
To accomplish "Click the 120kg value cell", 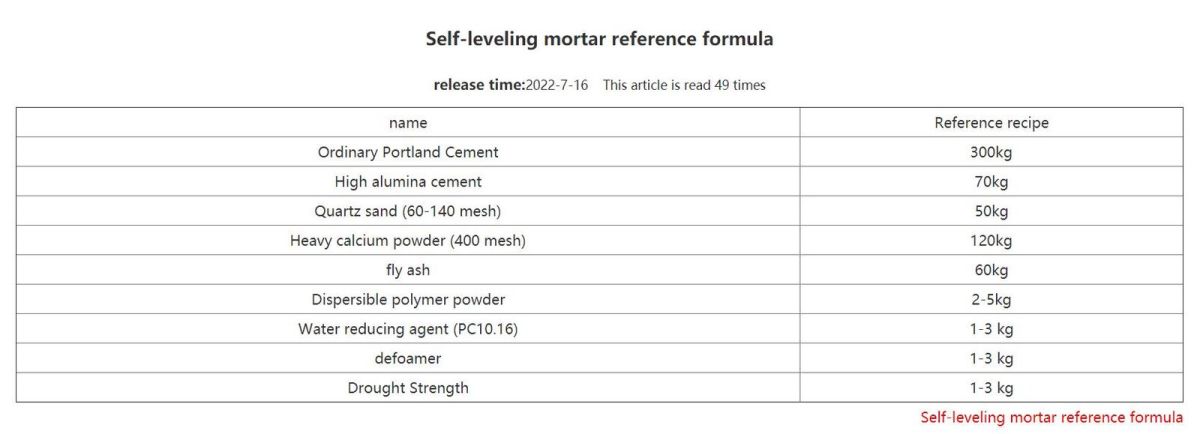I will click(x=991, y=241).
